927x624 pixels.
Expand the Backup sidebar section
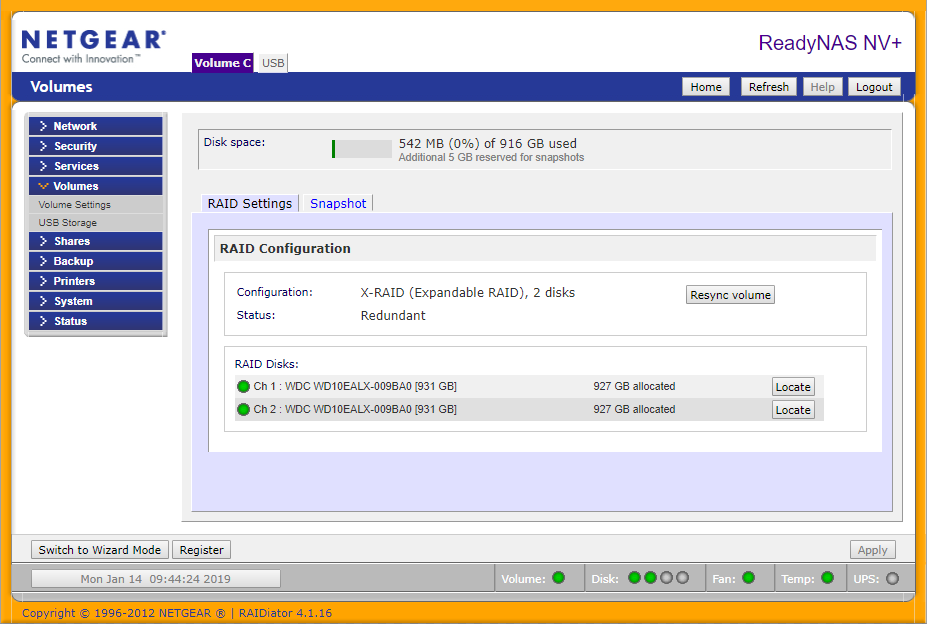(x=95, y=261)
